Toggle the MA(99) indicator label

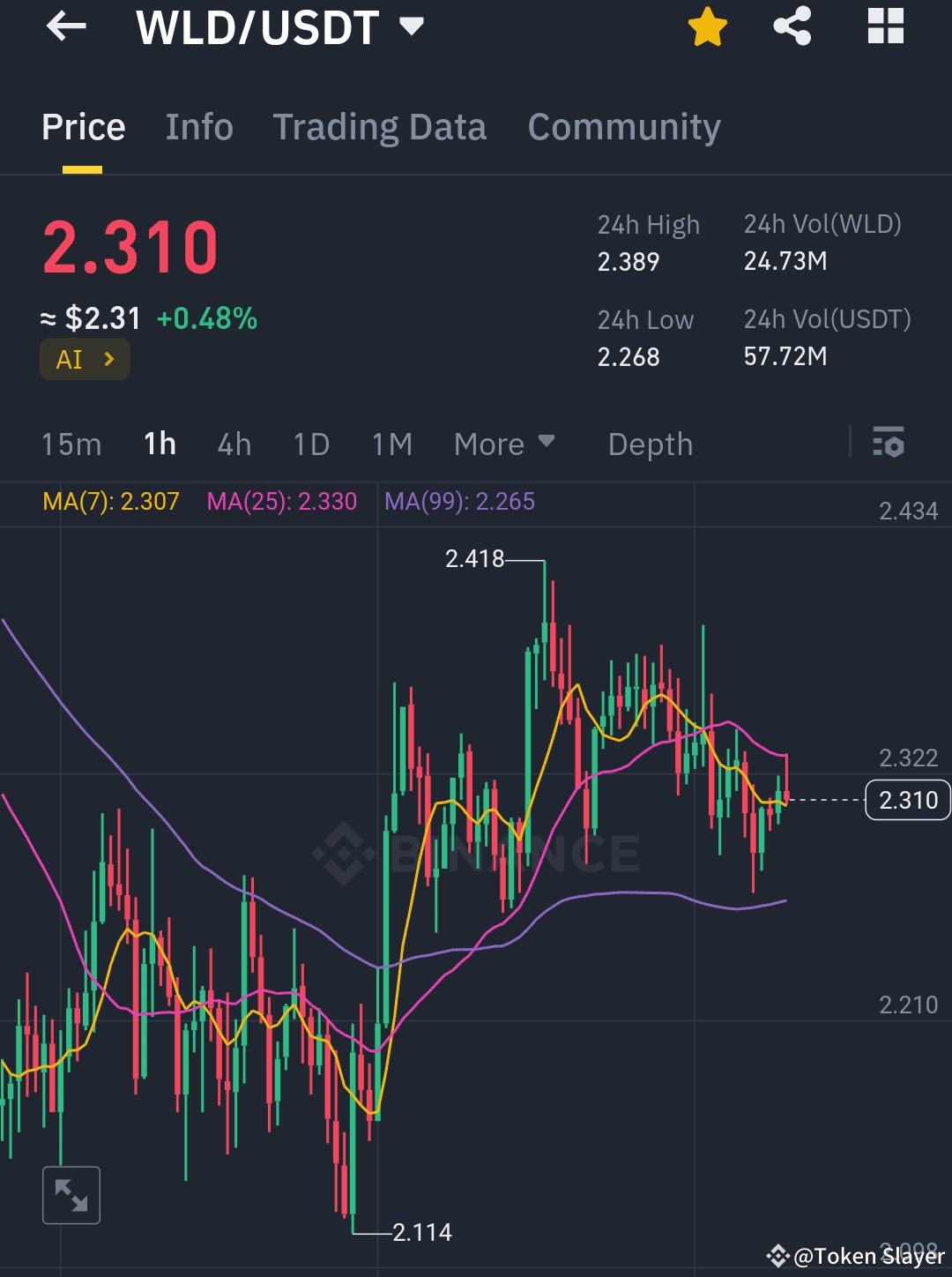pos(459,501)
